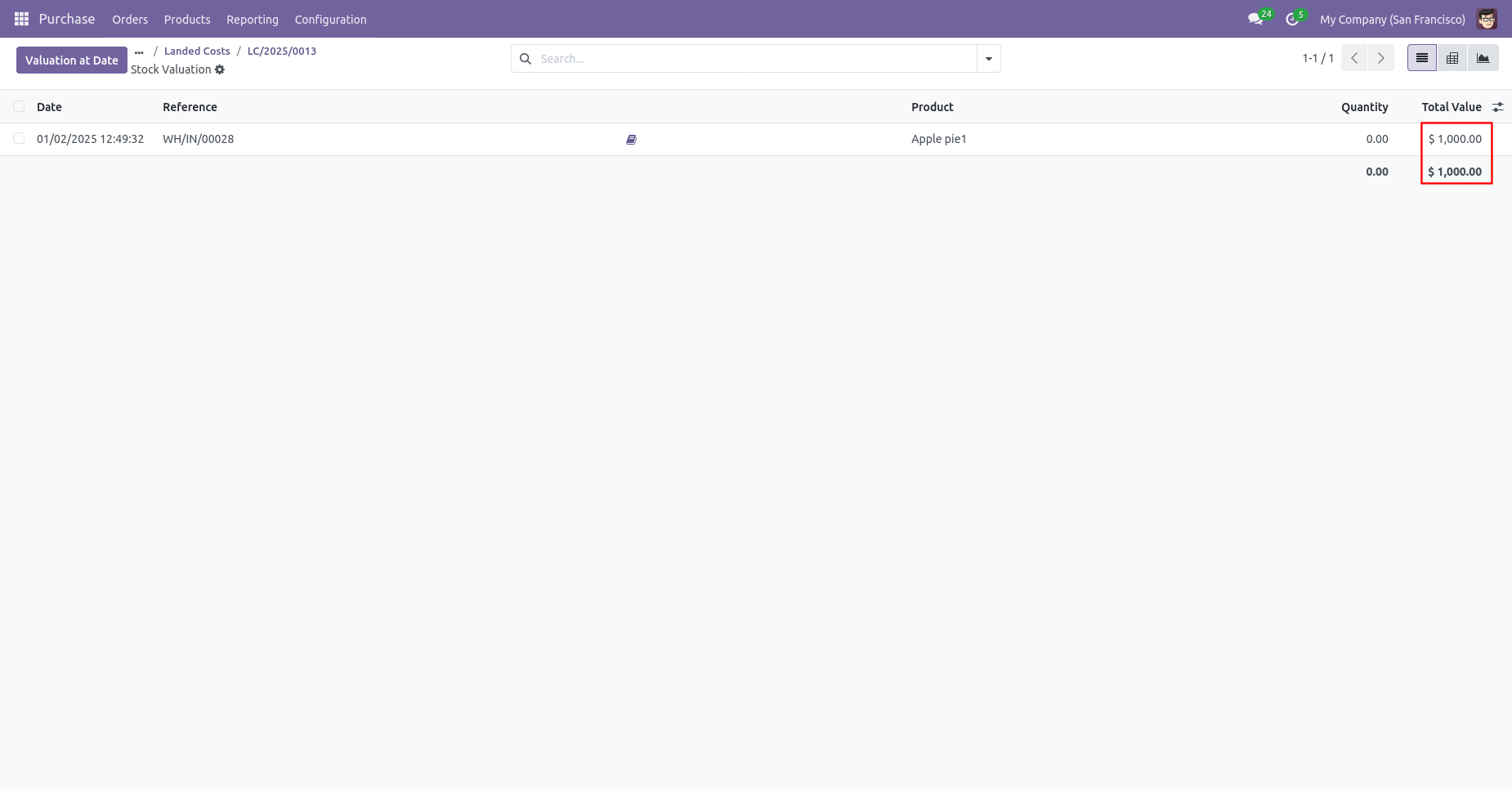Toggle the select-all header checkbox
The width and height of the screenshot is (1512, 791).
click(19, 106)
